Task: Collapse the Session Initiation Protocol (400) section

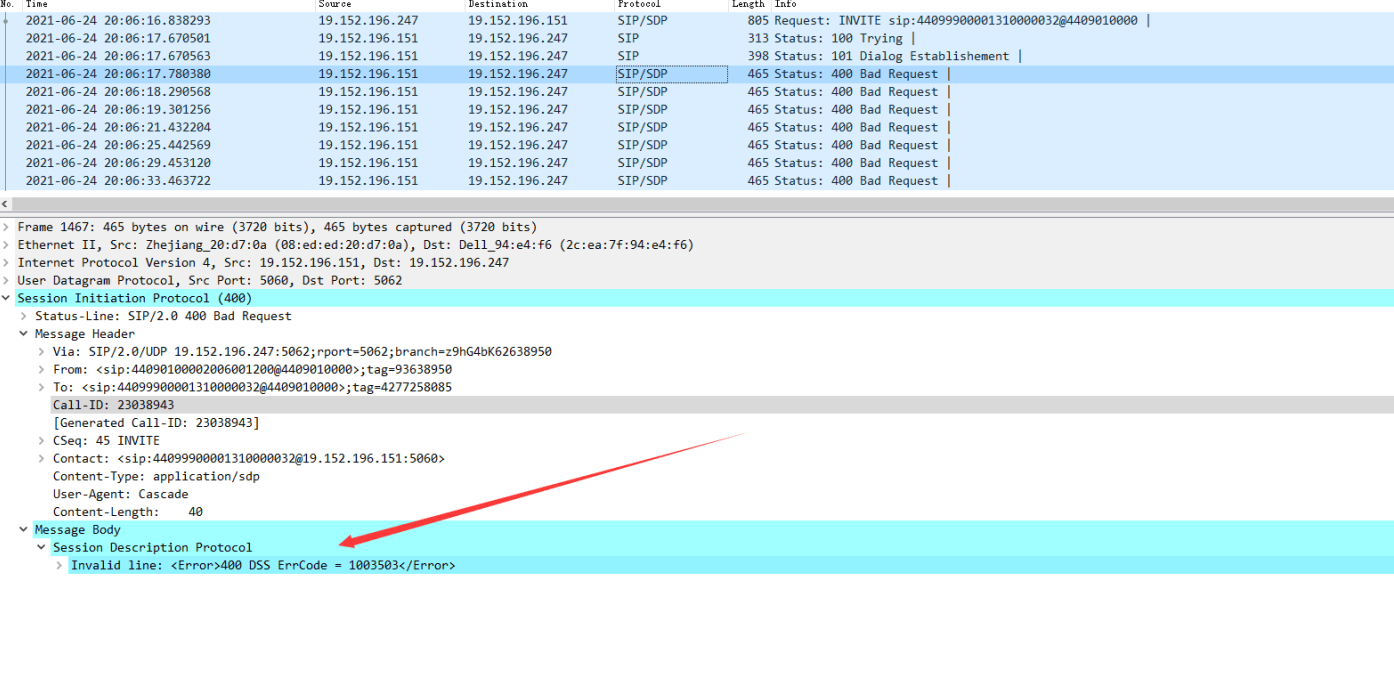Action: click(7, 299)
